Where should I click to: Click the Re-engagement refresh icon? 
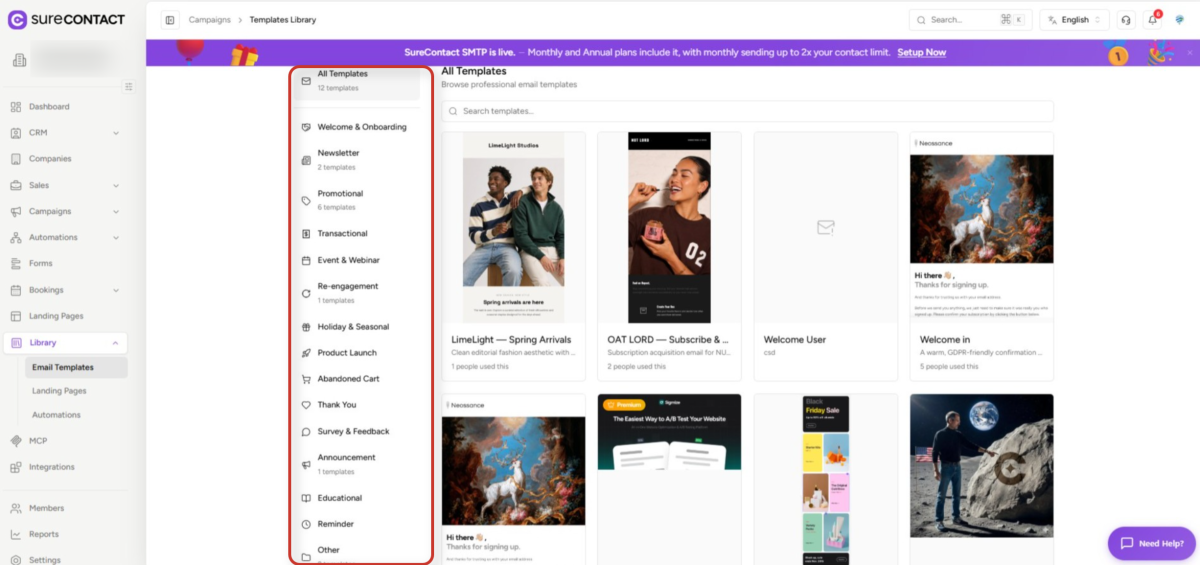point(306,293)
